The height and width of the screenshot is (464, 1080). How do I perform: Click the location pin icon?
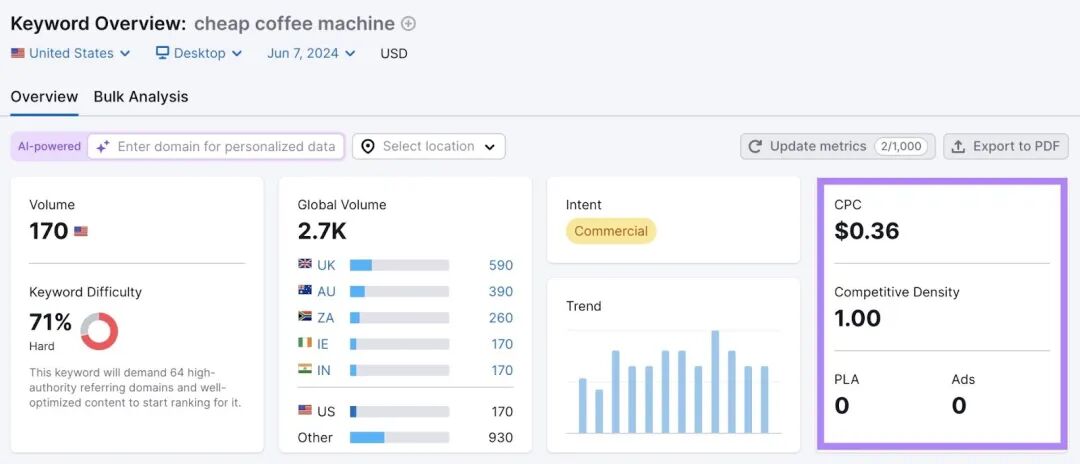tap(368, 147)
